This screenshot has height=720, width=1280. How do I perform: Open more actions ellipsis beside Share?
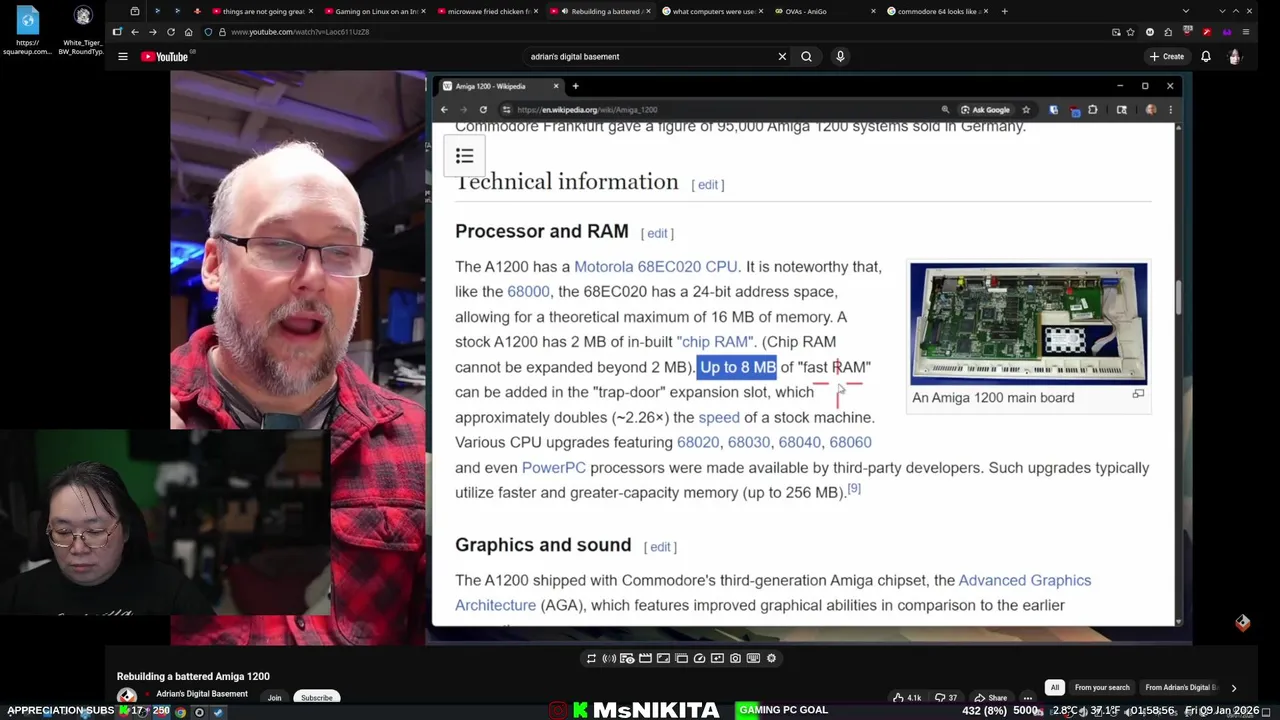(x=1028, y=697)
